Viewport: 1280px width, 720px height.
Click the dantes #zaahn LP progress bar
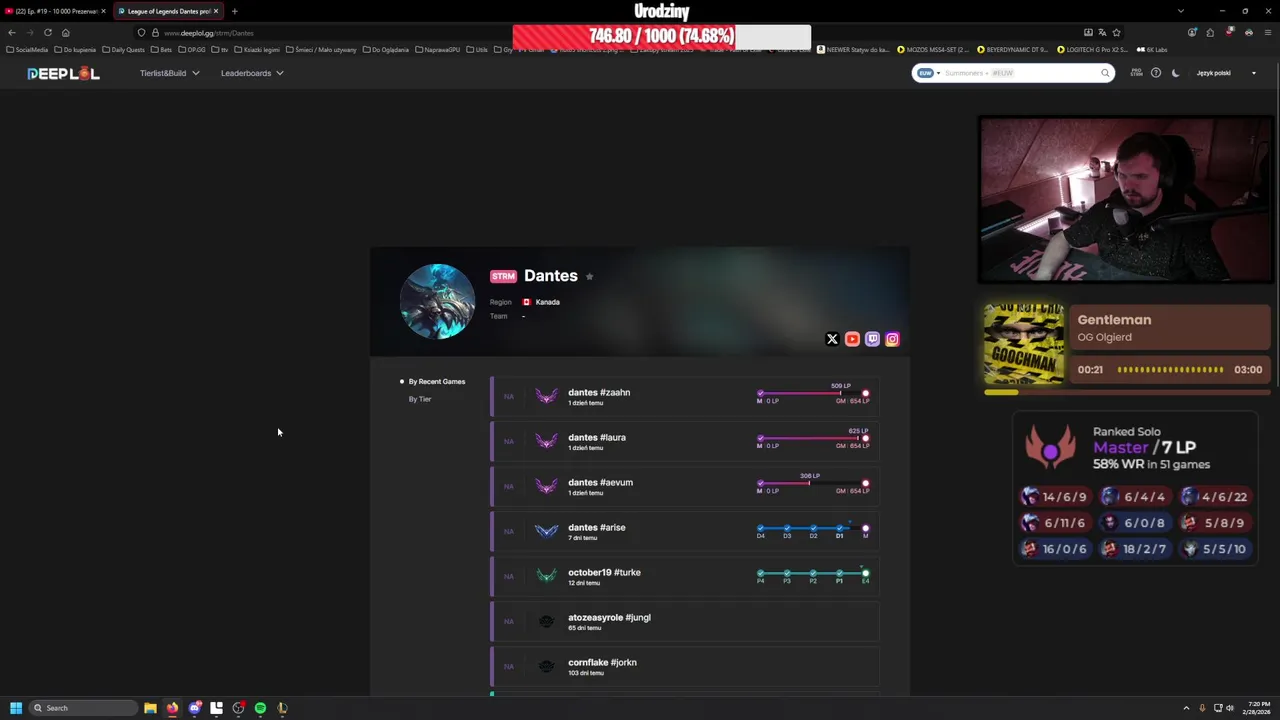813,393
